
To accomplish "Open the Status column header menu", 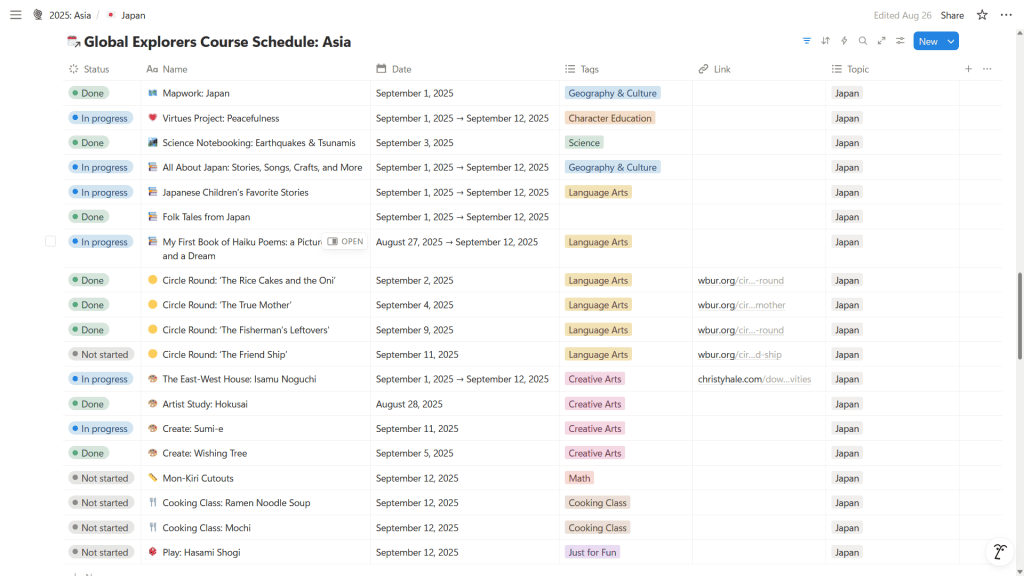I will click(96, 69).
